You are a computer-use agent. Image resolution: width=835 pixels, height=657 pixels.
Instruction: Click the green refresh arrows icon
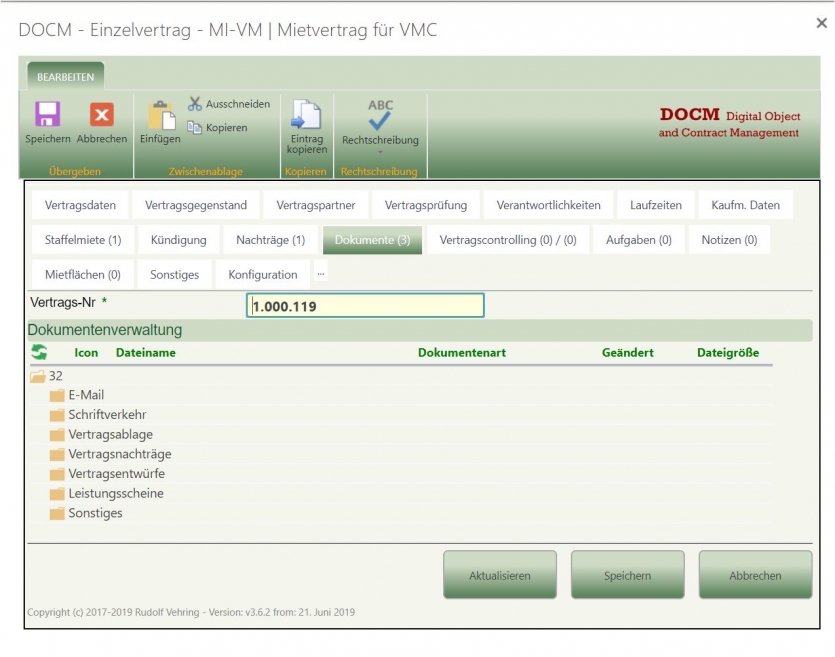pyautogui.click(x=39, y=352)
